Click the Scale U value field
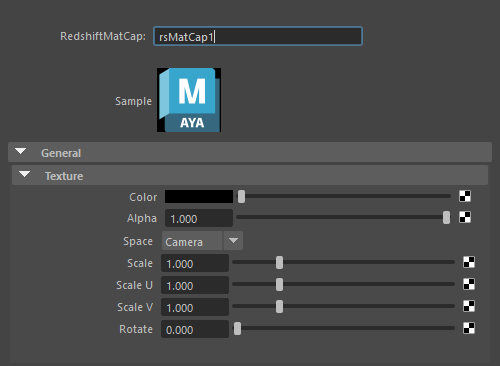This screenshot has height=366, width=500. point(195,285)
